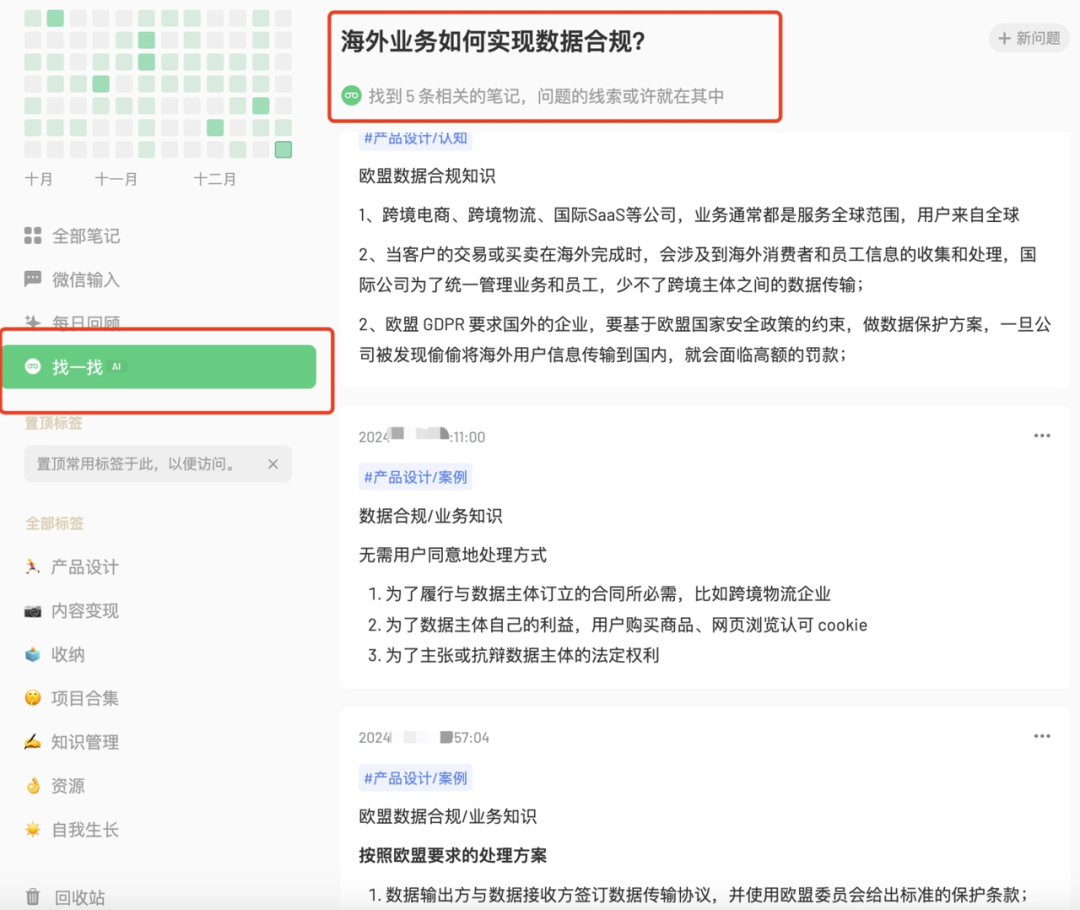Open the 产品设计 tag
1080x910 pixels.
tap(72, 567)
